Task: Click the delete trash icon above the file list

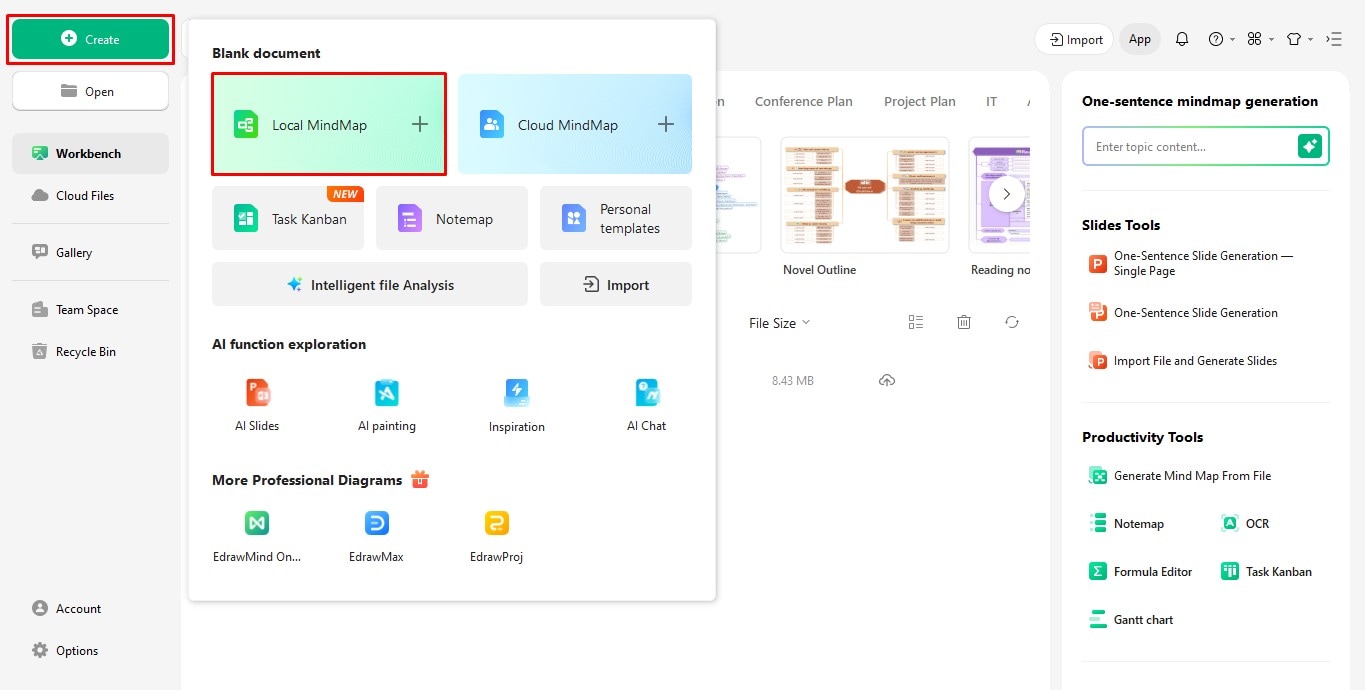Action: (964, 322)
